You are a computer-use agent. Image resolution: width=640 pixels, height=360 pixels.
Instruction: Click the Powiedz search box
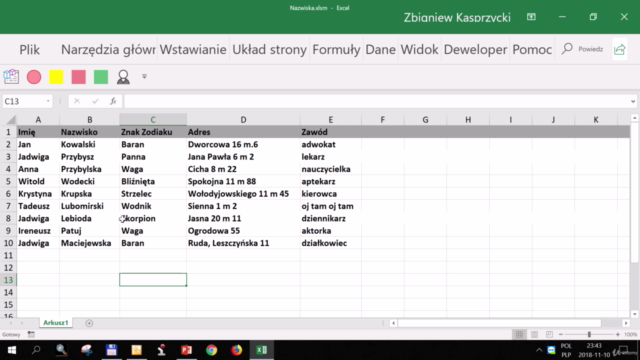point(582,49)
